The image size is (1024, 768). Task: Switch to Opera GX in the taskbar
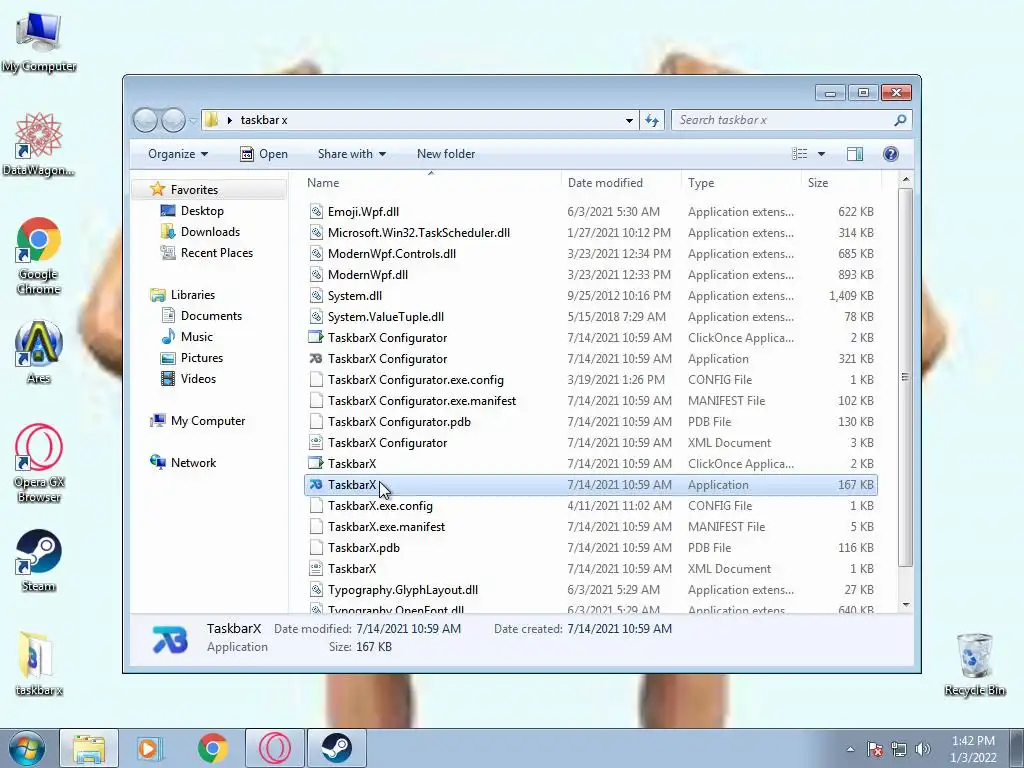[x=274, y=748]
